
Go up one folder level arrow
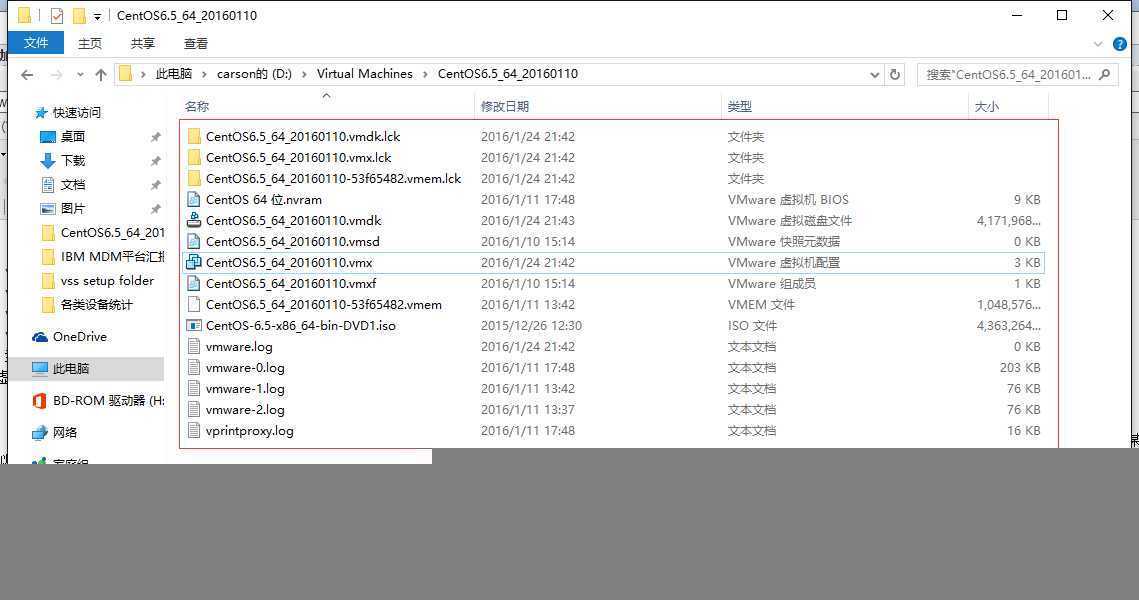point(101,75)
